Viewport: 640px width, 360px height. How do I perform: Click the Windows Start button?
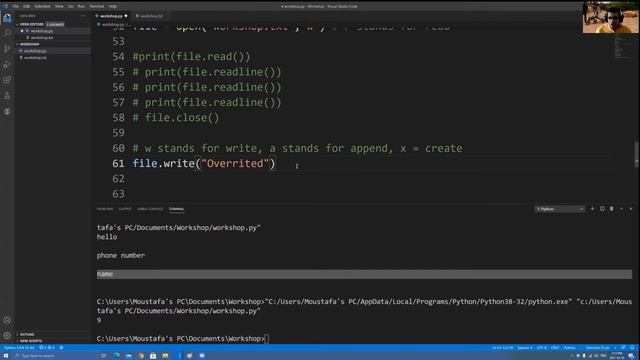point(6,356)
